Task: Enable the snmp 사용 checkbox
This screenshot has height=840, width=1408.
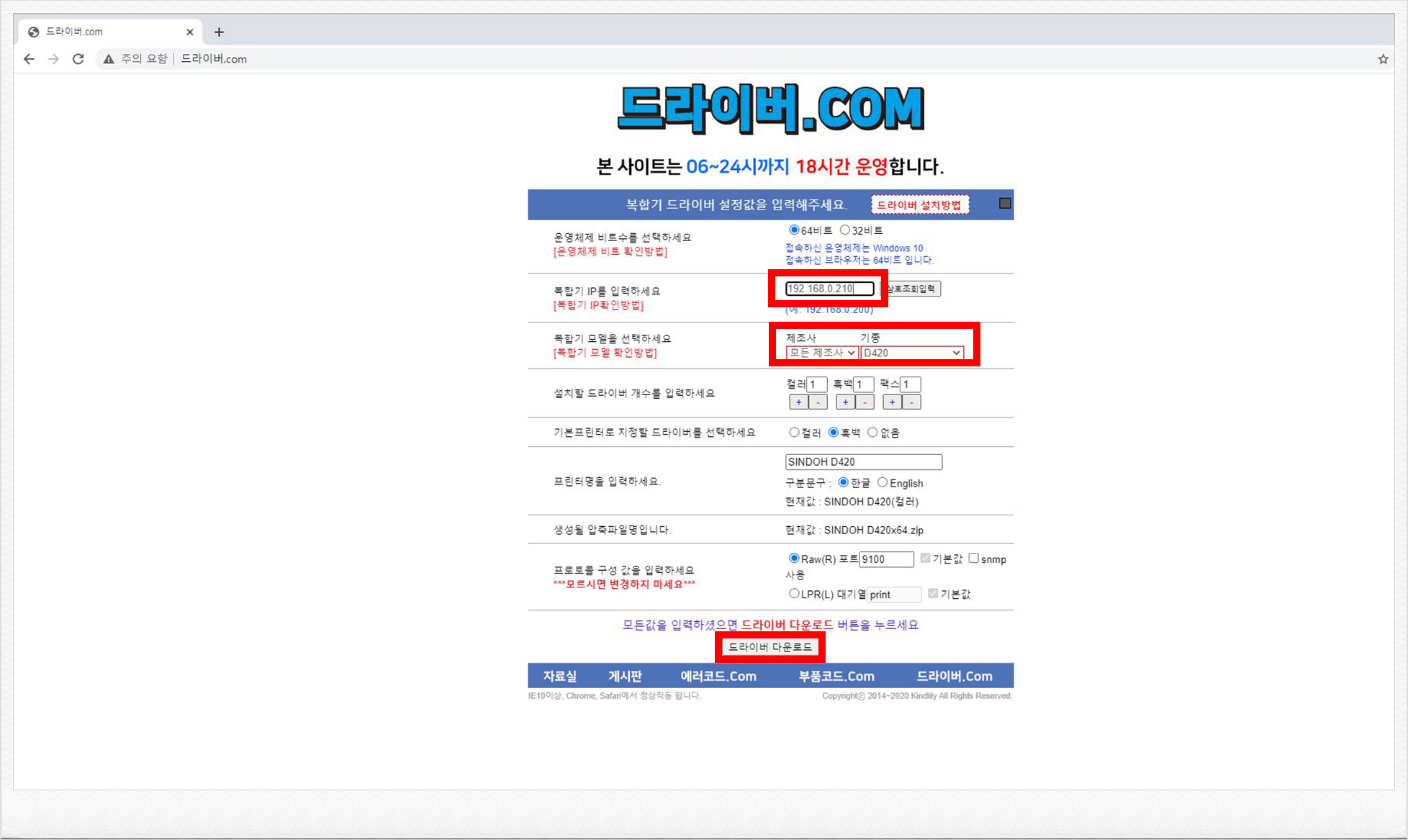Action: 974,559
